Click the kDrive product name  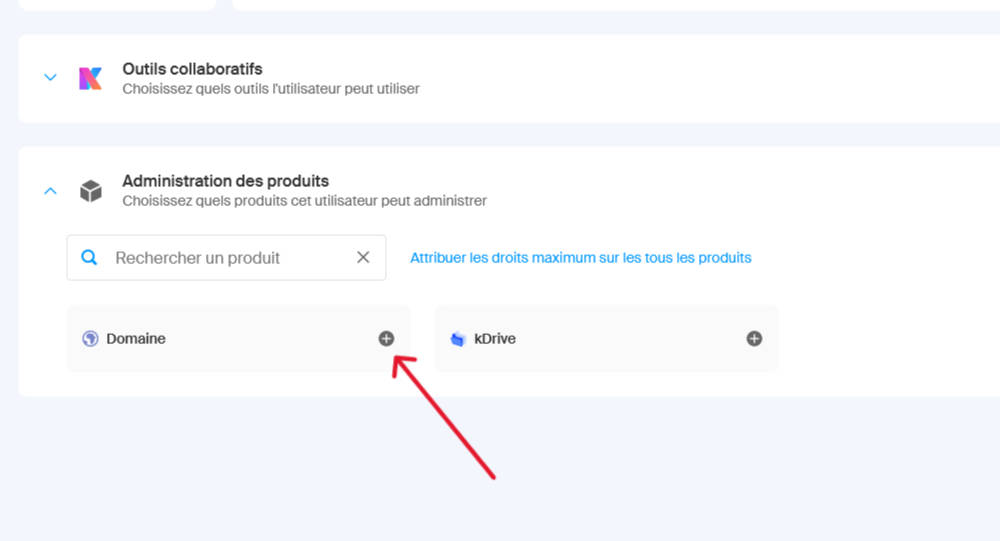(x=496, y=339)
